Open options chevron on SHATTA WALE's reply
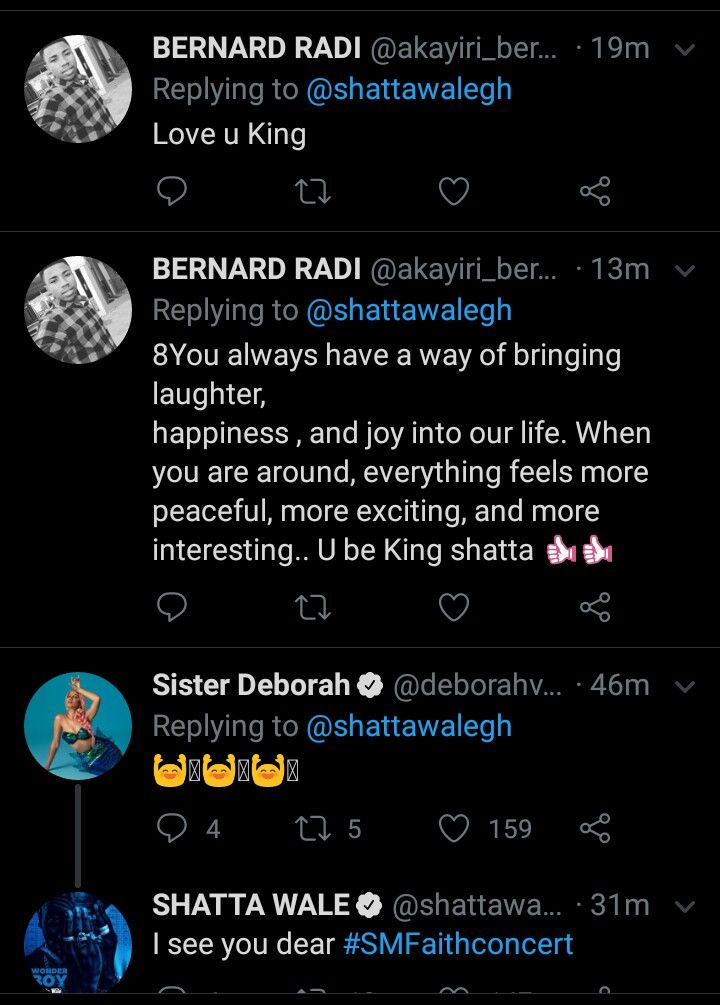 click(x=685, y=906)
